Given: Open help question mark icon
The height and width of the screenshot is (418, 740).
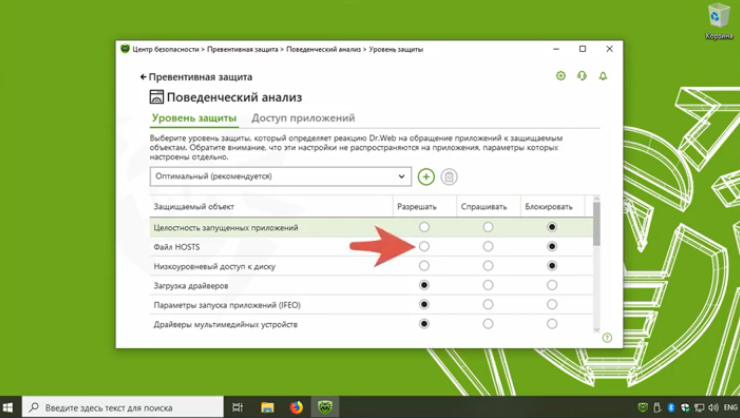Looking at the screenshot, I should tap(607, 338).
